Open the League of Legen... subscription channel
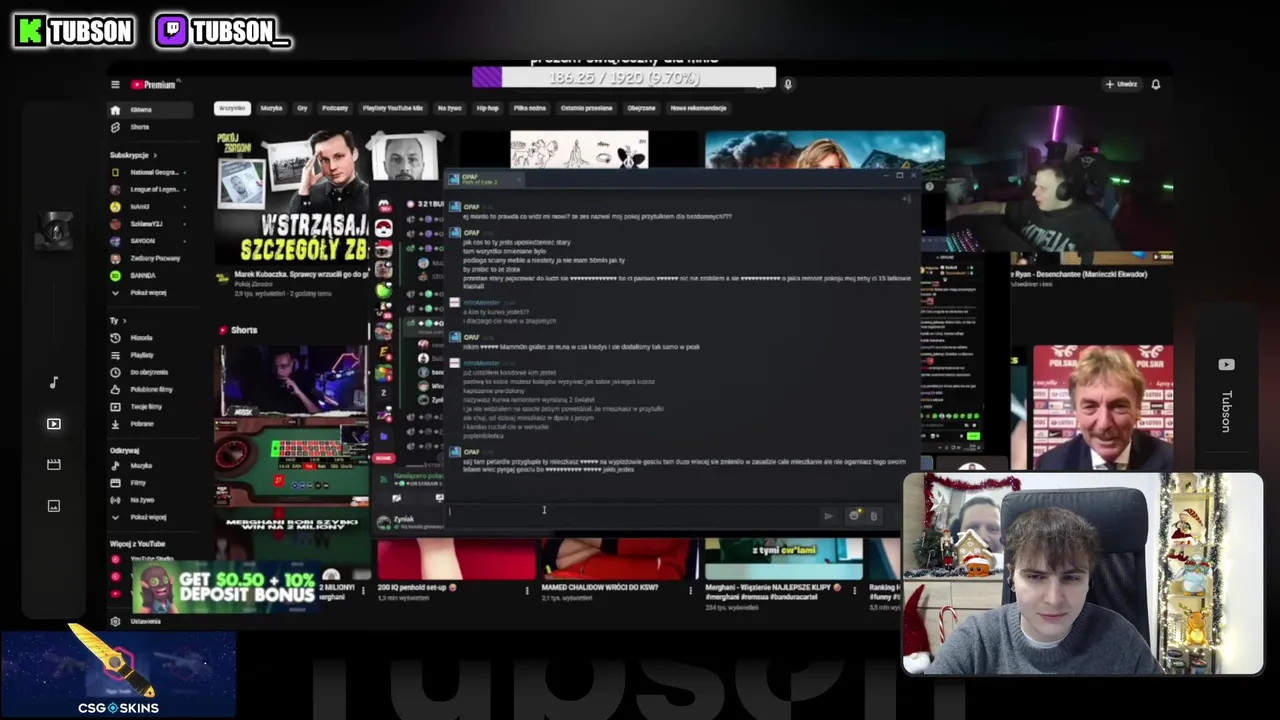This screenshot has width=1280, height=720. (148, 189)
